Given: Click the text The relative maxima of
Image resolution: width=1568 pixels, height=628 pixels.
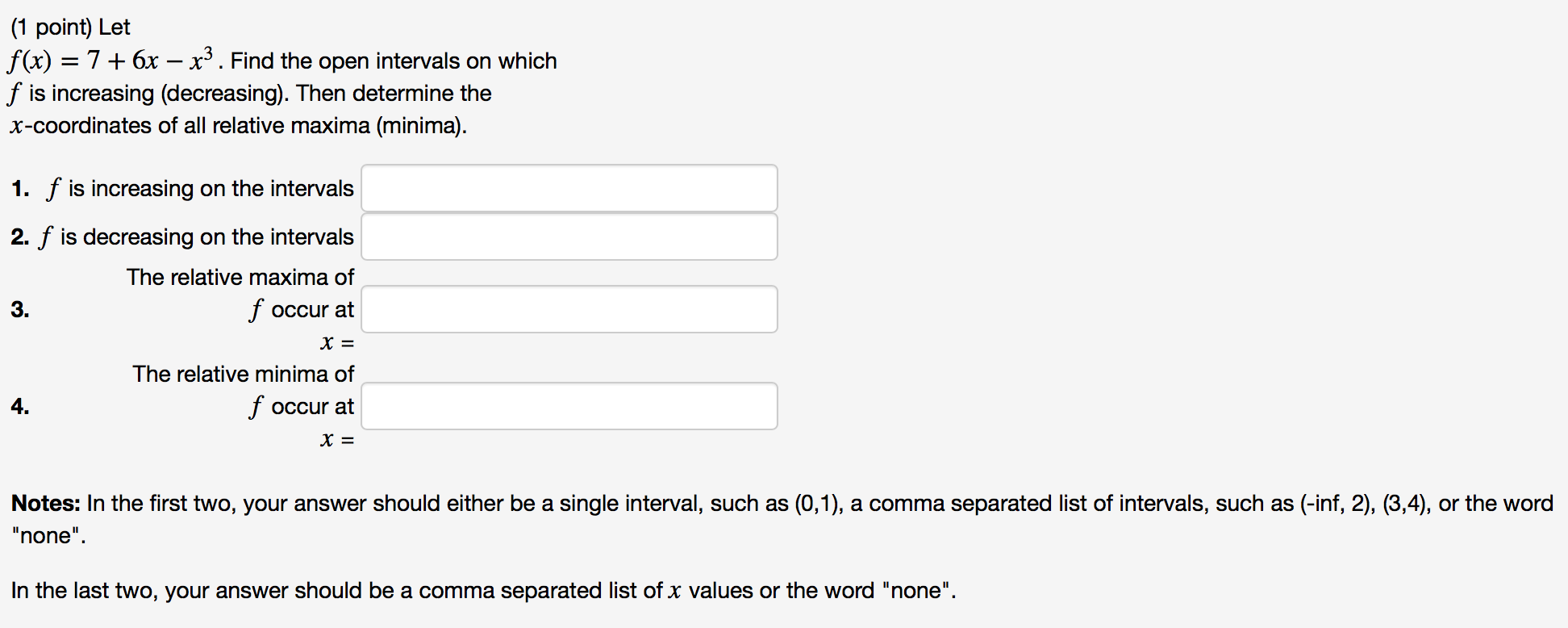Looking at the screenshot, I should (240, 277).
